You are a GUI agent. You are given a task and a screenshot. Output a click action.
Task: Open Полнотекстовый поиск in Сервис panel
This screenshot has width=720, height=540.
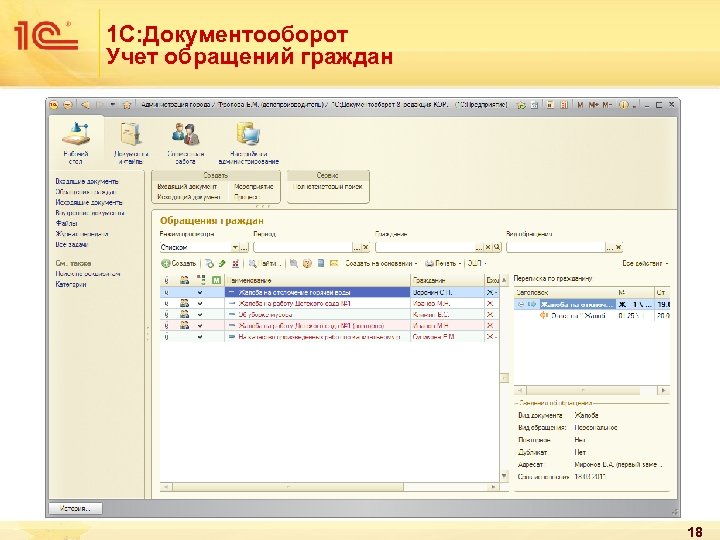[x=328, y=187]
